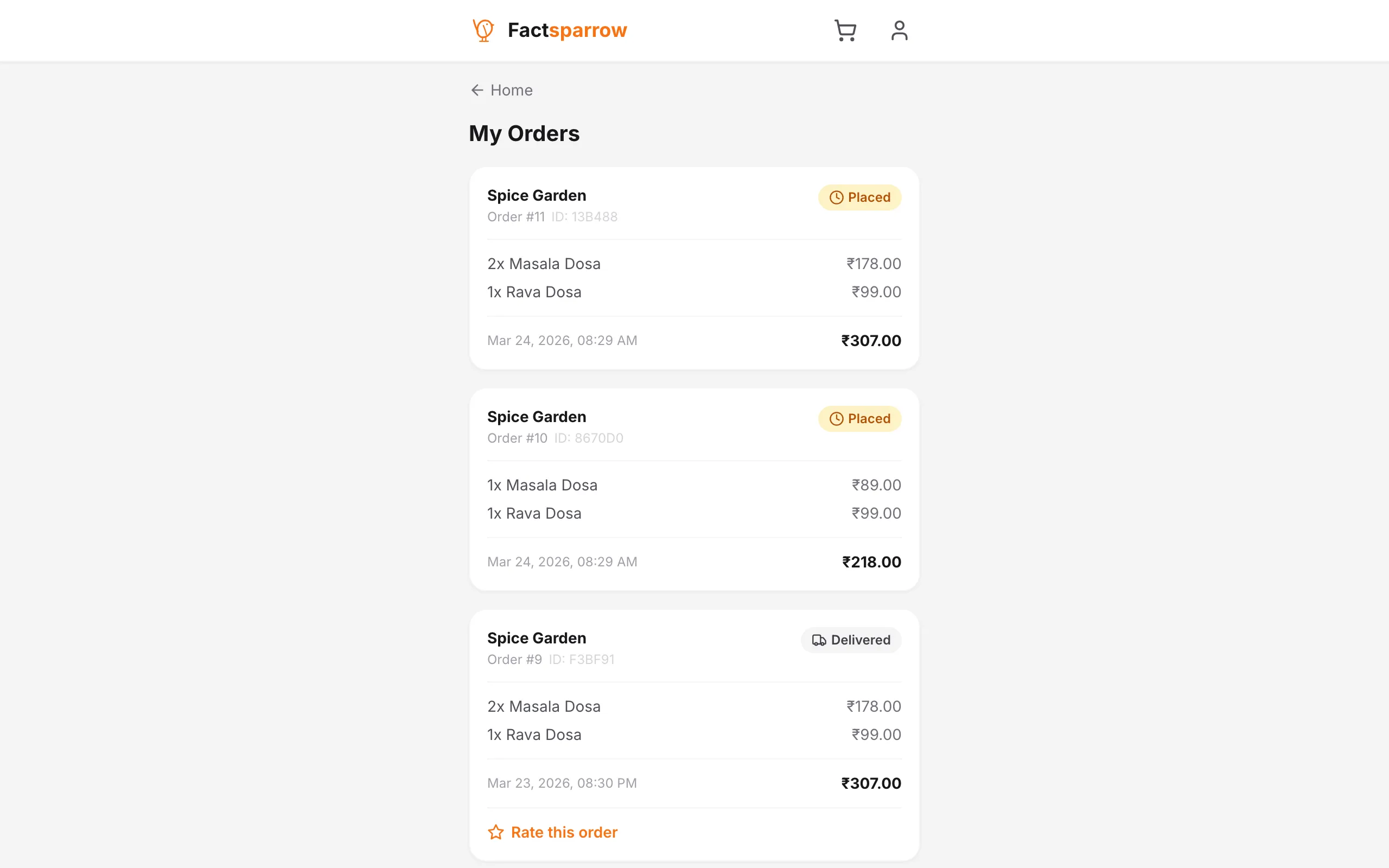Click the My Orders page heading

[524, 134]
